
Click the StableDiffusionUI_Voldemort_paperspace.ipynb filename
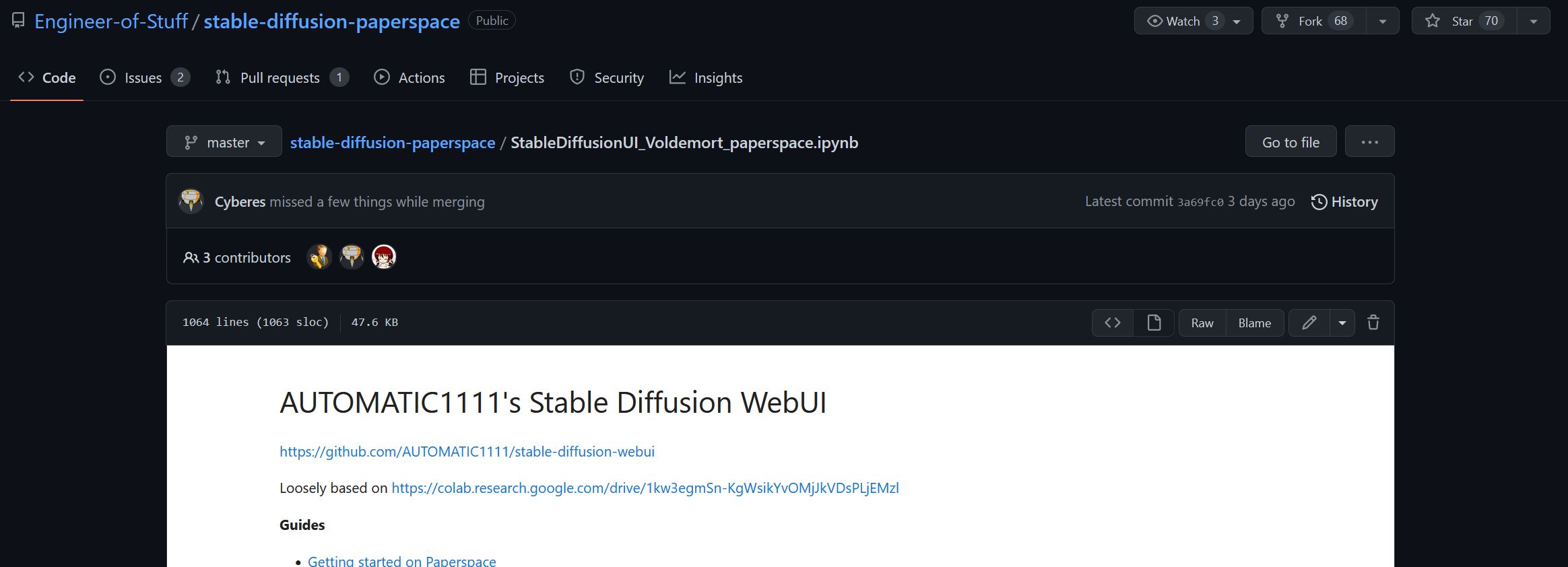(x=684, y=143)
